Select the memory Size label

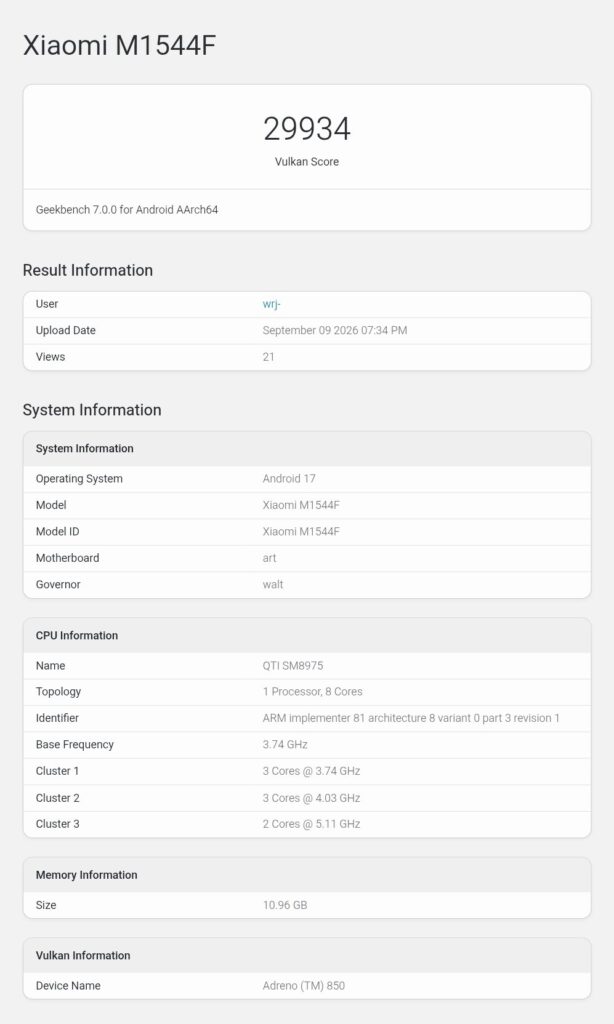[x=46, y=905]
